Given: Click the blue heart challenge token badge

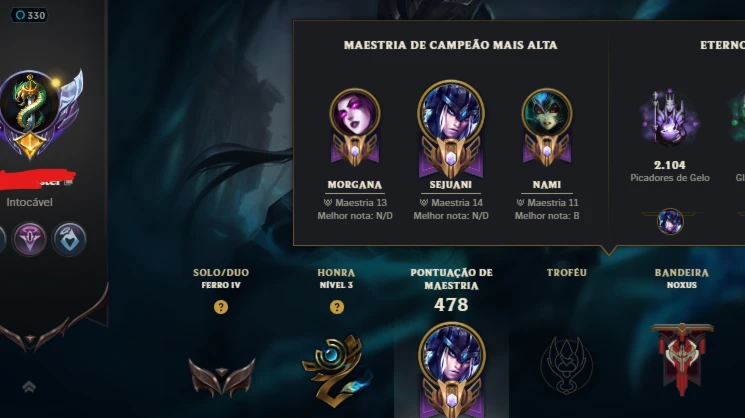Looking at the screenshot, I should click(x=69, y=239).
